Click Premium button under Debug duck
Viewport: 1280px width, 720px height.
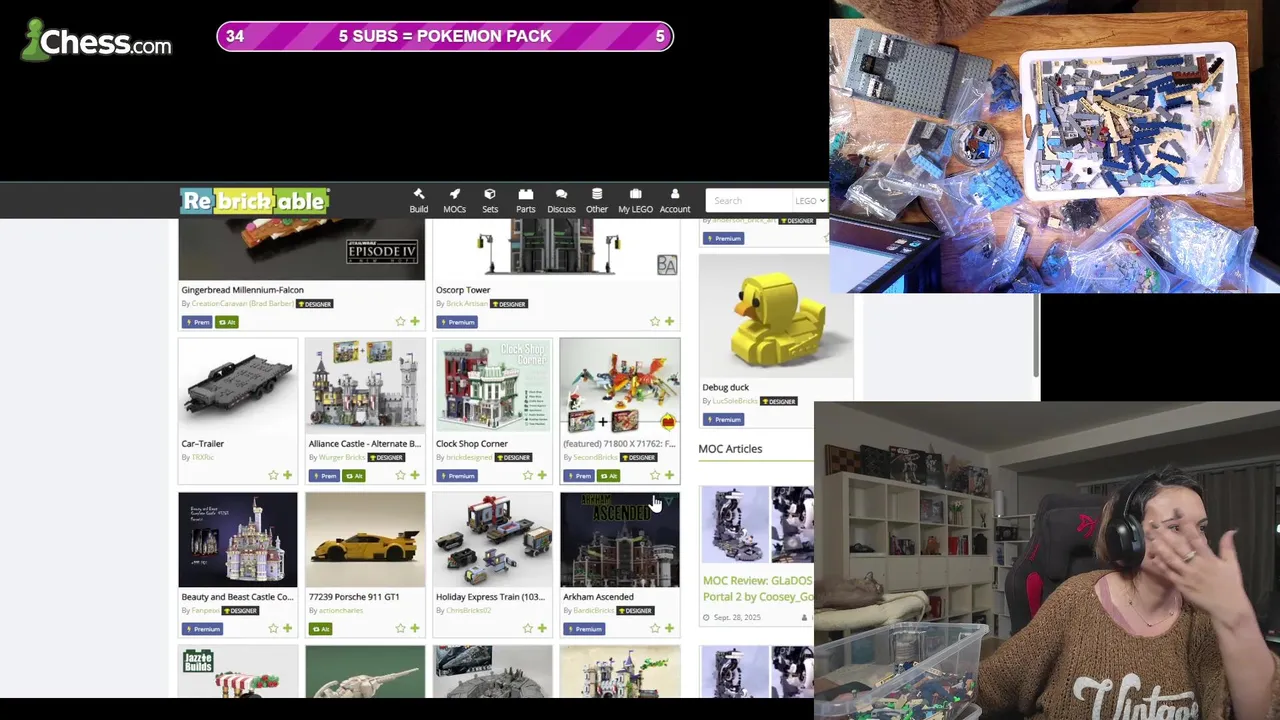pyautogui.click(x=723, y=419)
